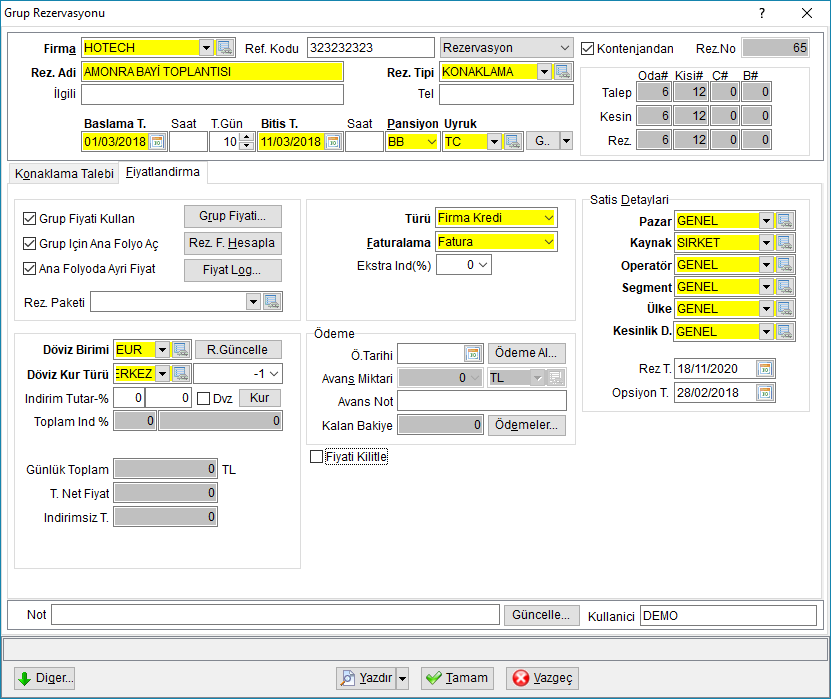Open calendar for Rez T. date
Image resolution: width=831 pixels, height=699 pixels.
click(x=765, y=369)
